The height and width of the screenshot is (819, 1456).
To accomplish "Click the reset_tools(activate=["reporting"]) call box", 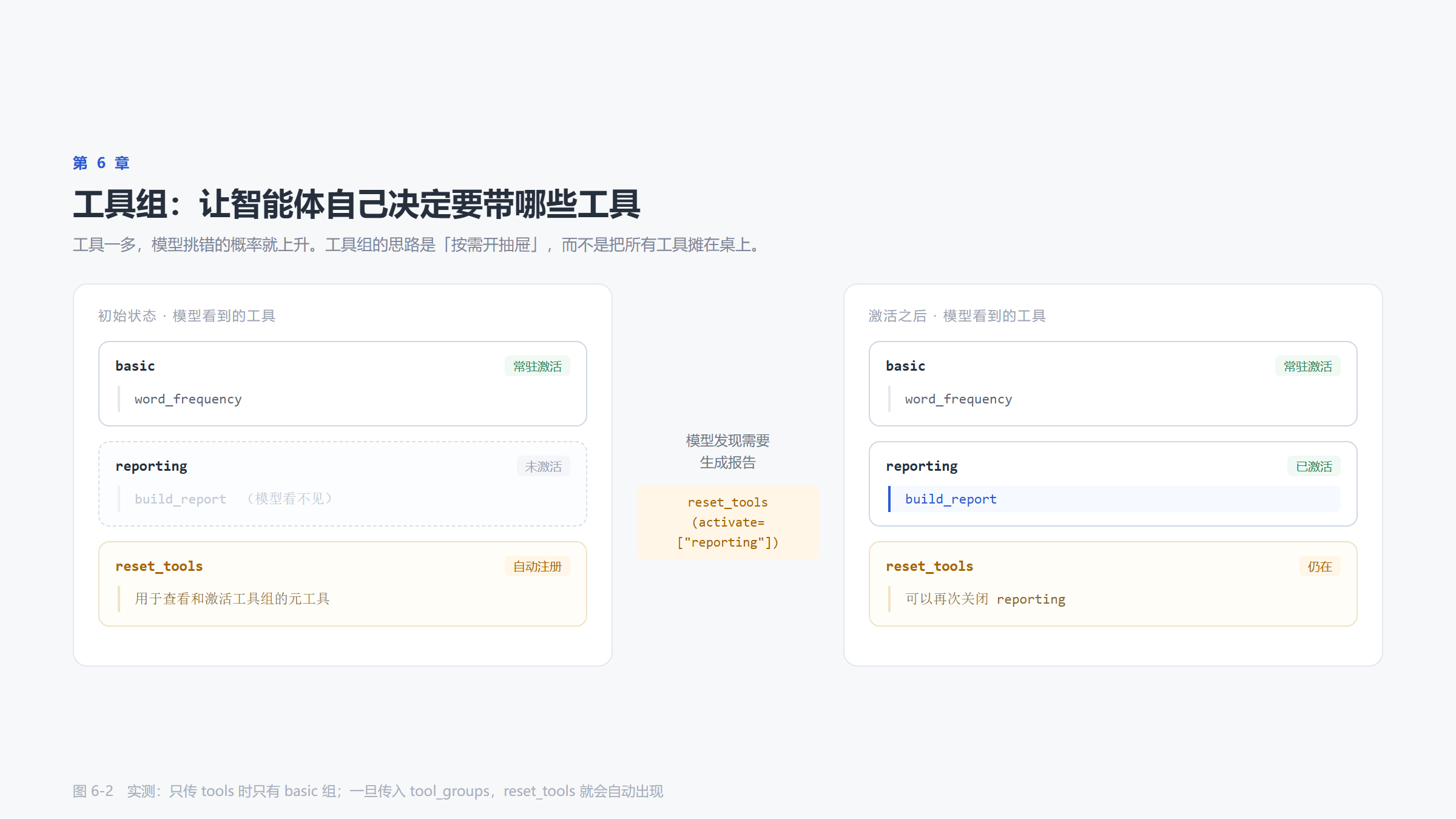I will click(728, 522).
